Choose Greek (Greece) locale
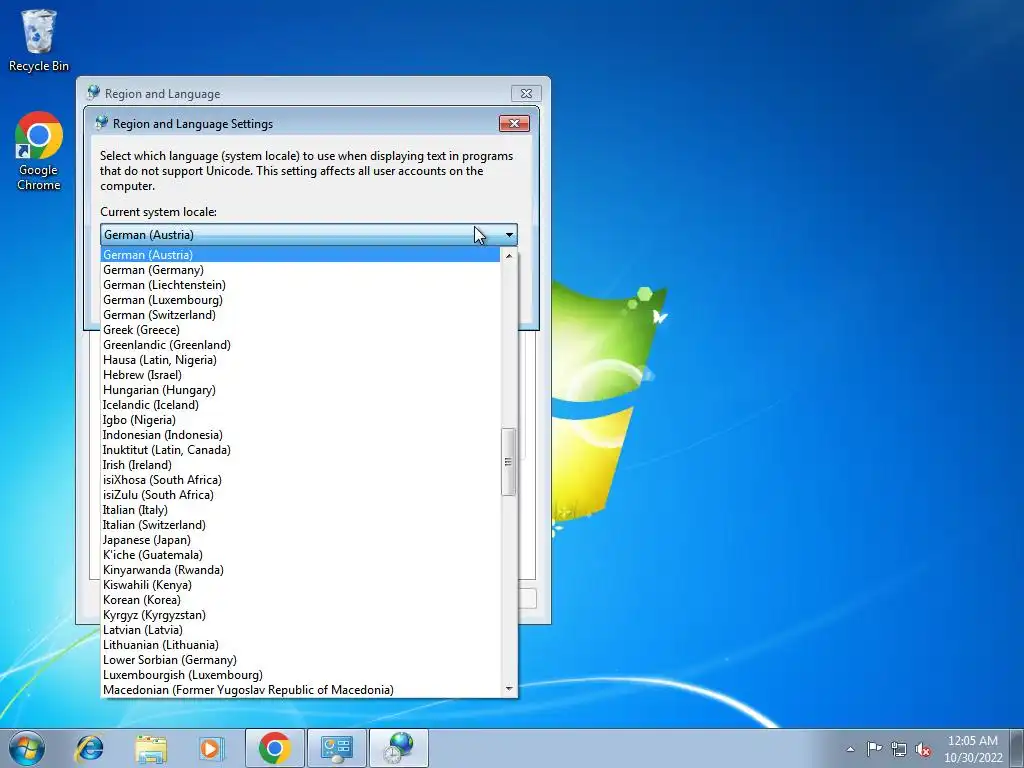The width and height of the screenshot is (1024, 768). pos(300,330)
